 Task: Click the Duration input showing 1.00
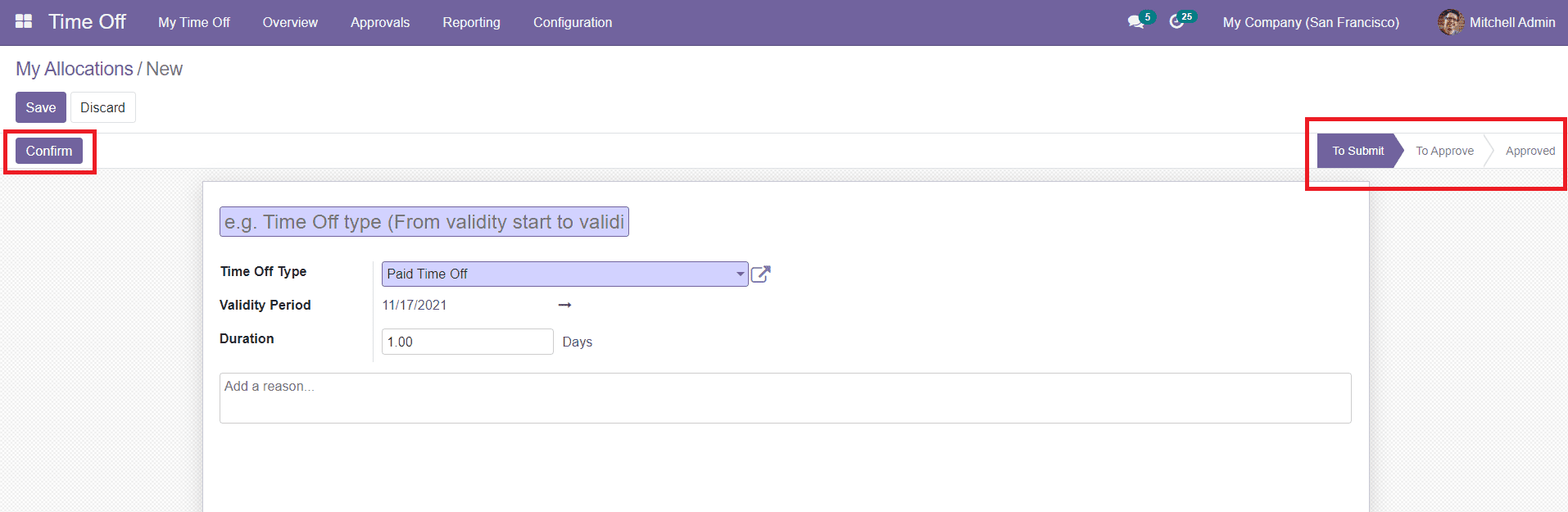click(x=467, y=342)
